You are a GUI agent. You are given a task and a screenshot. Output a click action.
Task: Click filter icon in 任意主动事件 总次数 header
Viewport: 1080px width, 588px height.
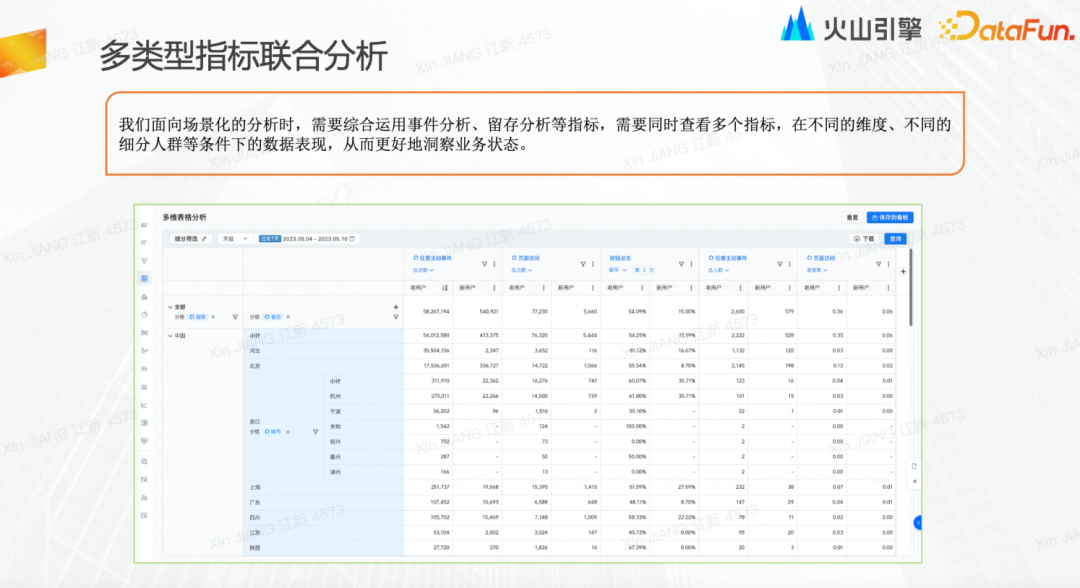[x=484, y=264]
